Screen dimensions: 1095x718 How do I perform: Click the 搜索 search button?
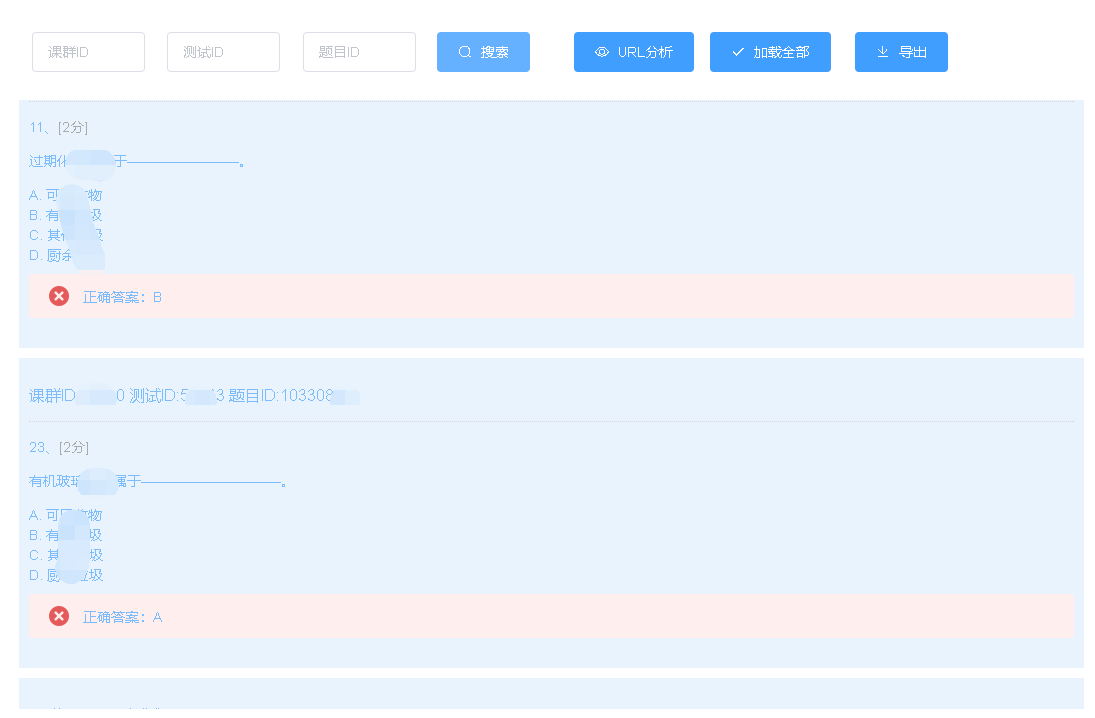click(483, 52)
